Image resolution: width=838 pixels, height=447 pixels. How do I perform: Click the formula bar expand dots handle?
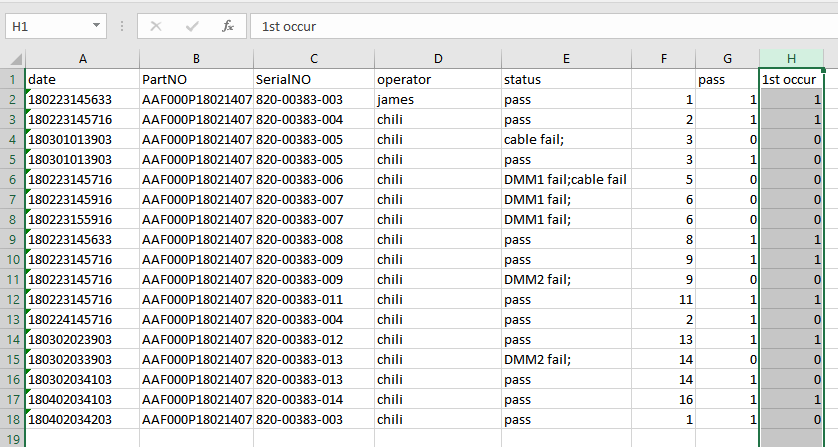tap(122, 26)
